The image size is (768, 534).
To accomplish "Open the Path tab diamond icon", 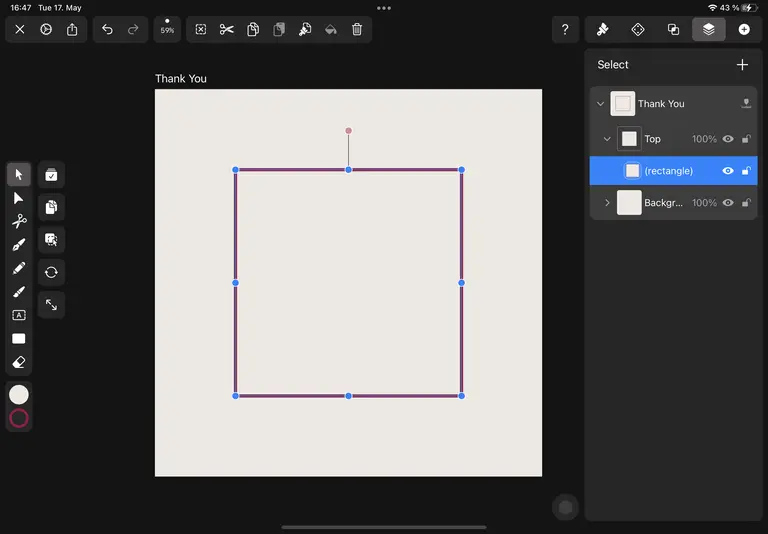I will pyautogui.click(x=638, y=29).
